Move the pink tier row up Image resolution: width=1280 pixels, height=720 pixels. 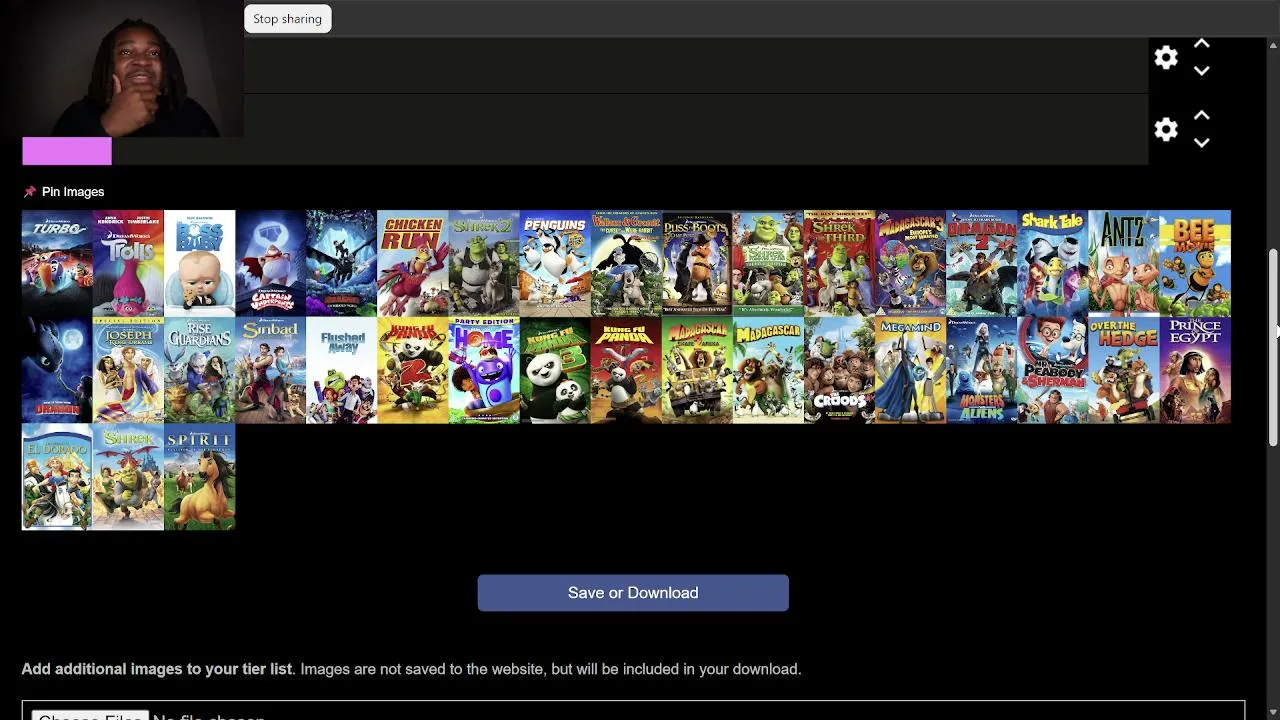[1202, 116]
